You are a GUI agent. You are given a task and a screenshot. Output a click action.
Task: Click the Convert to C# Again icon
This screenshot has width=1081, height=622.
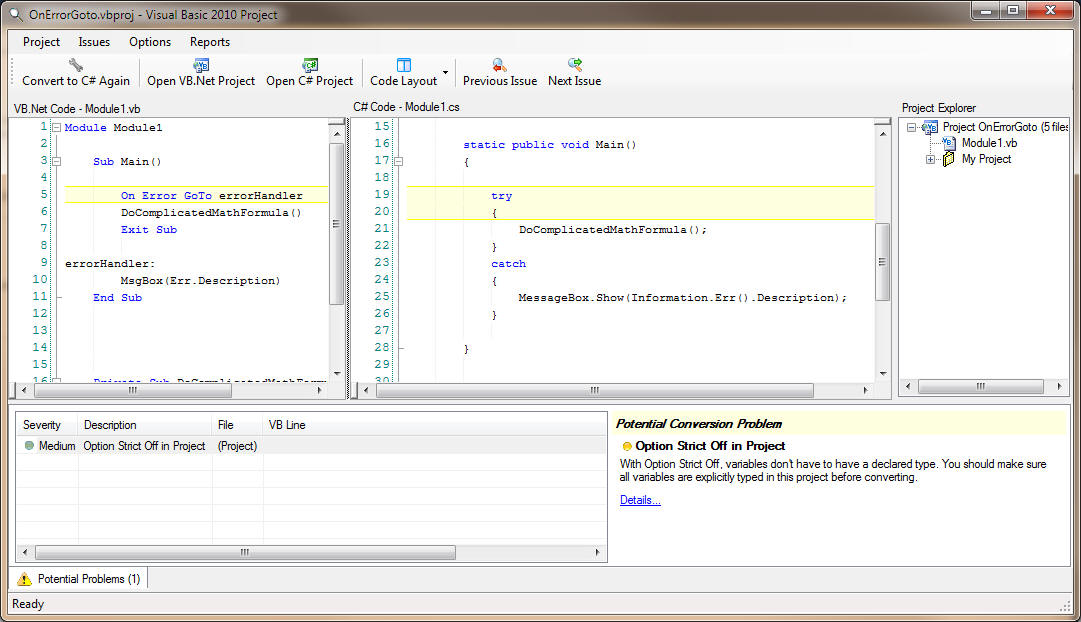click(76, 65)
